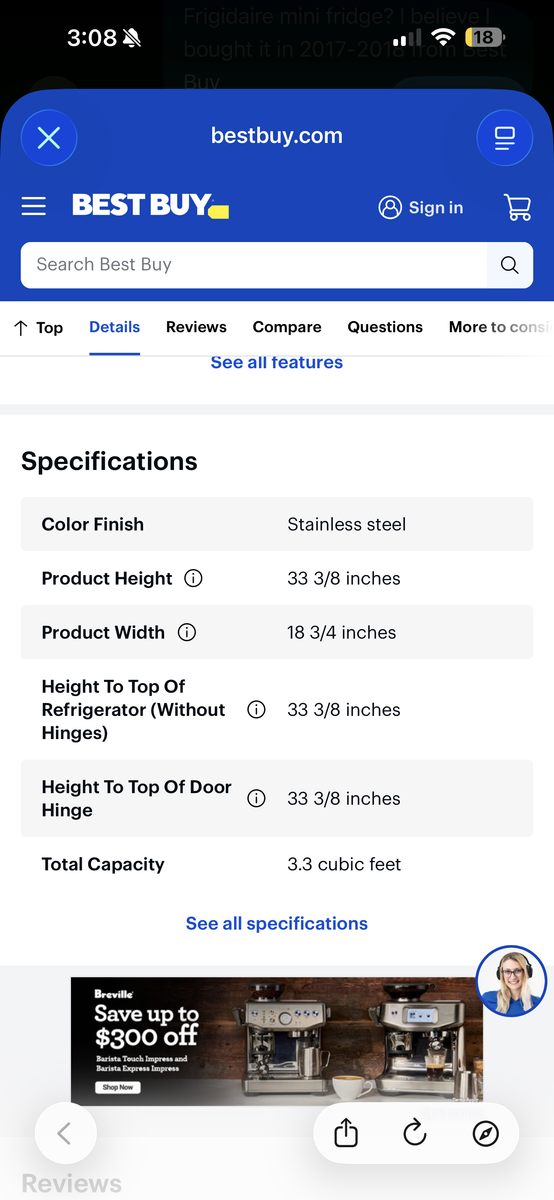
Task: Close the in-app browser with X button
Action: 48,137
